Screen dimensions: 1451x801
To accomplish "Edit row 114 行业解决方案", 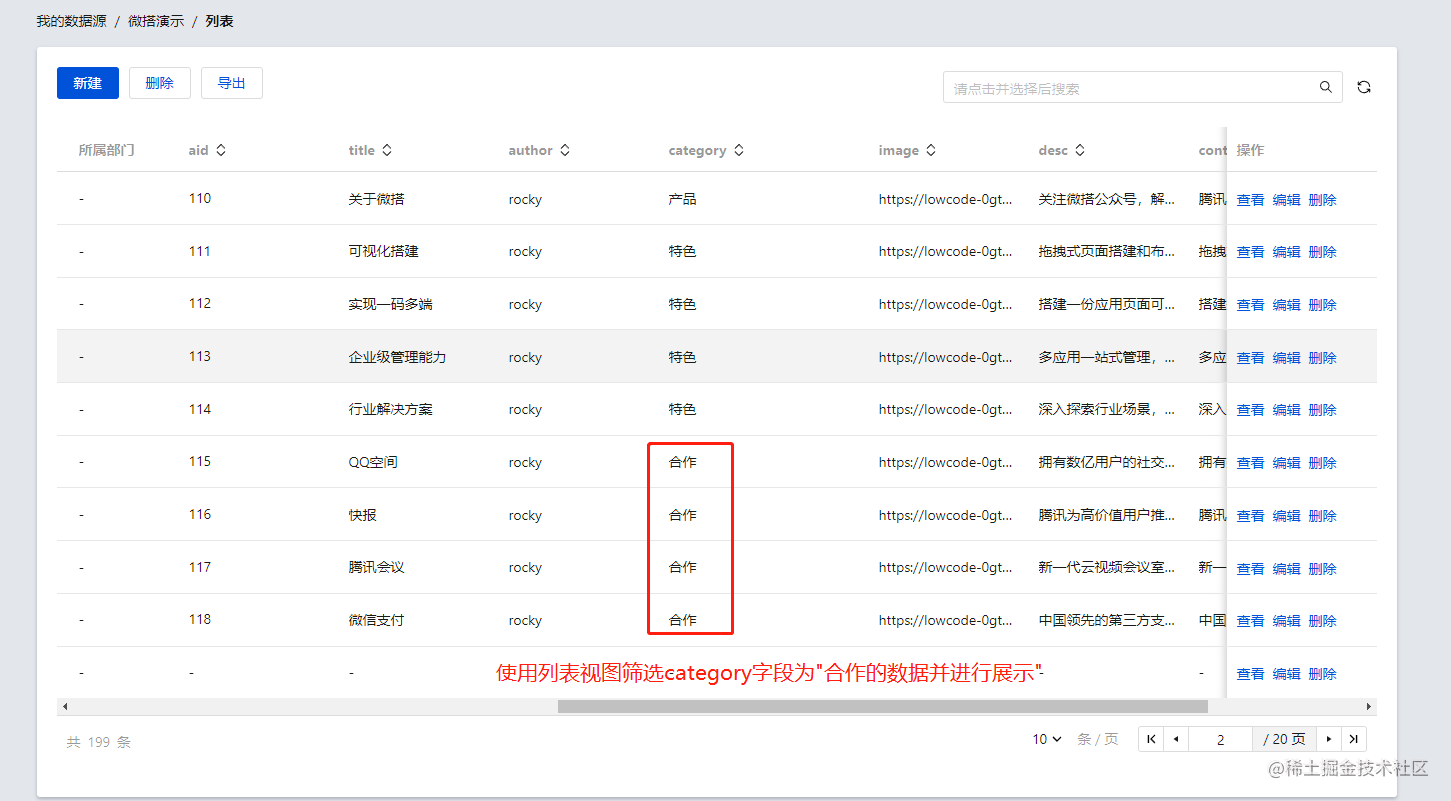I will 1286,410.
